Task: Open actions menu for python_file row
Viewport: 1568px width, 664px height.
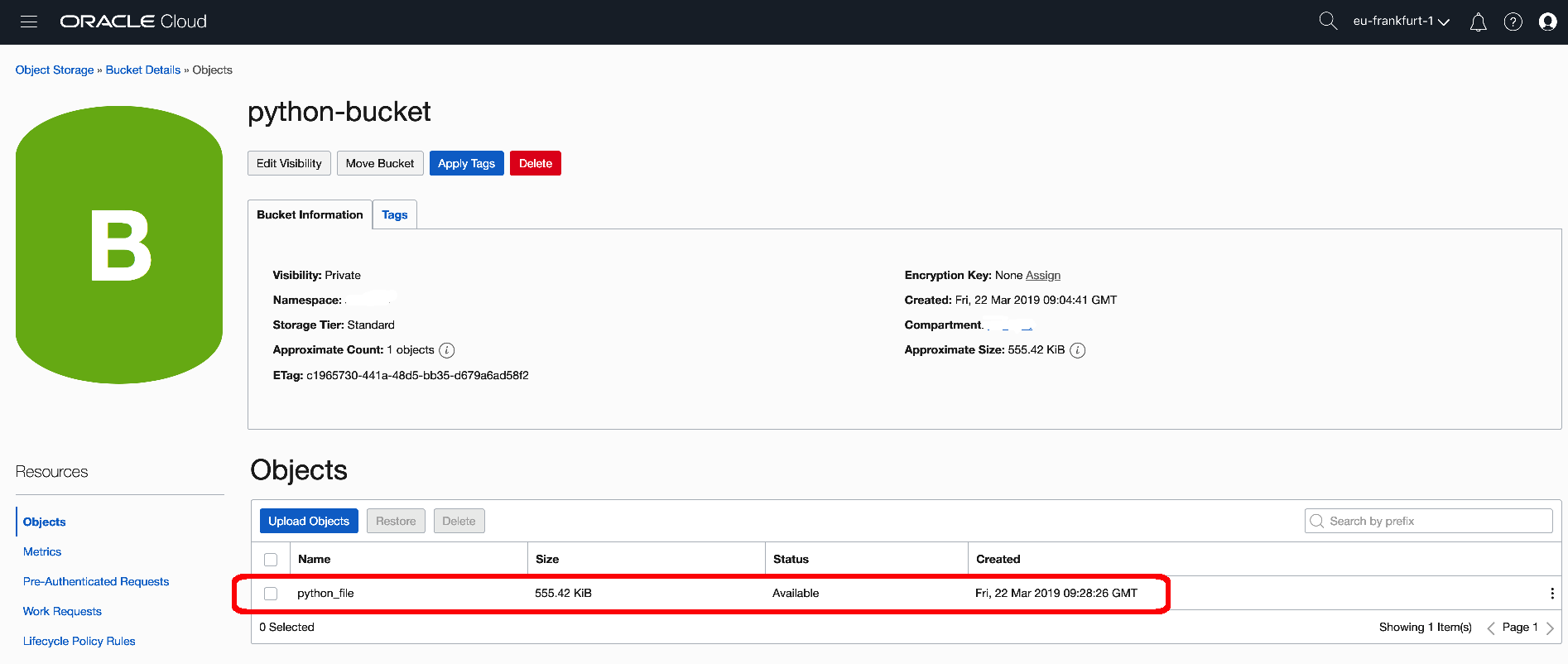Action: pyautogui.click(x=1551, y=594)
